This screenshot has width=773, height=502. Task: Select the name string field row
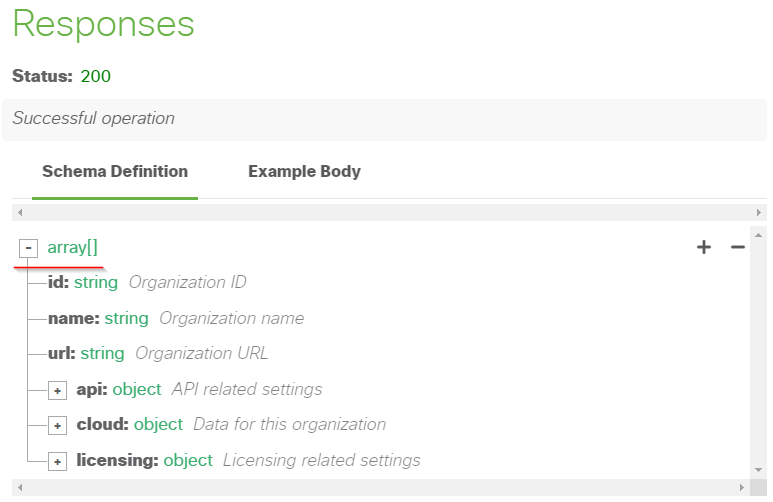pyautogui.click(x=176, y=319)
